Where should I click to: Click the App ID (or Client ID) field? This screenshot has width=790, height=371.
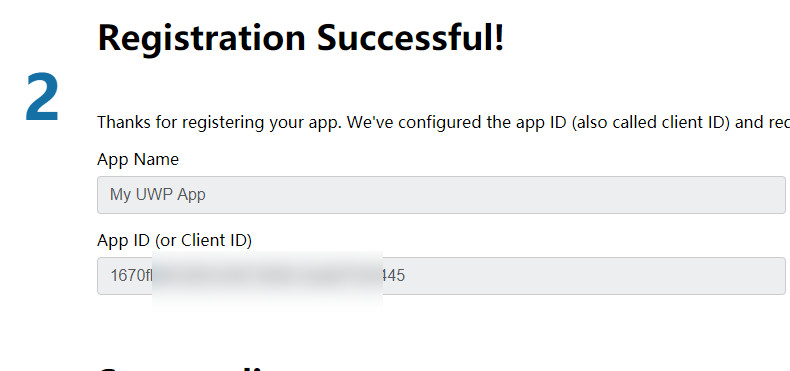[441, 276]
